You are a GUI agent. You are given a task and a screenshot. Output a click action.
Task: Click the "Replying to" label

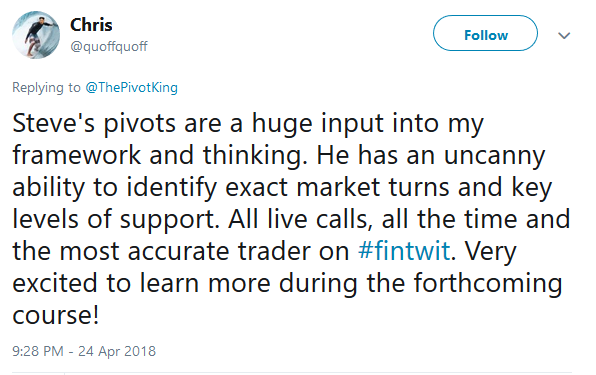(46, 88)
